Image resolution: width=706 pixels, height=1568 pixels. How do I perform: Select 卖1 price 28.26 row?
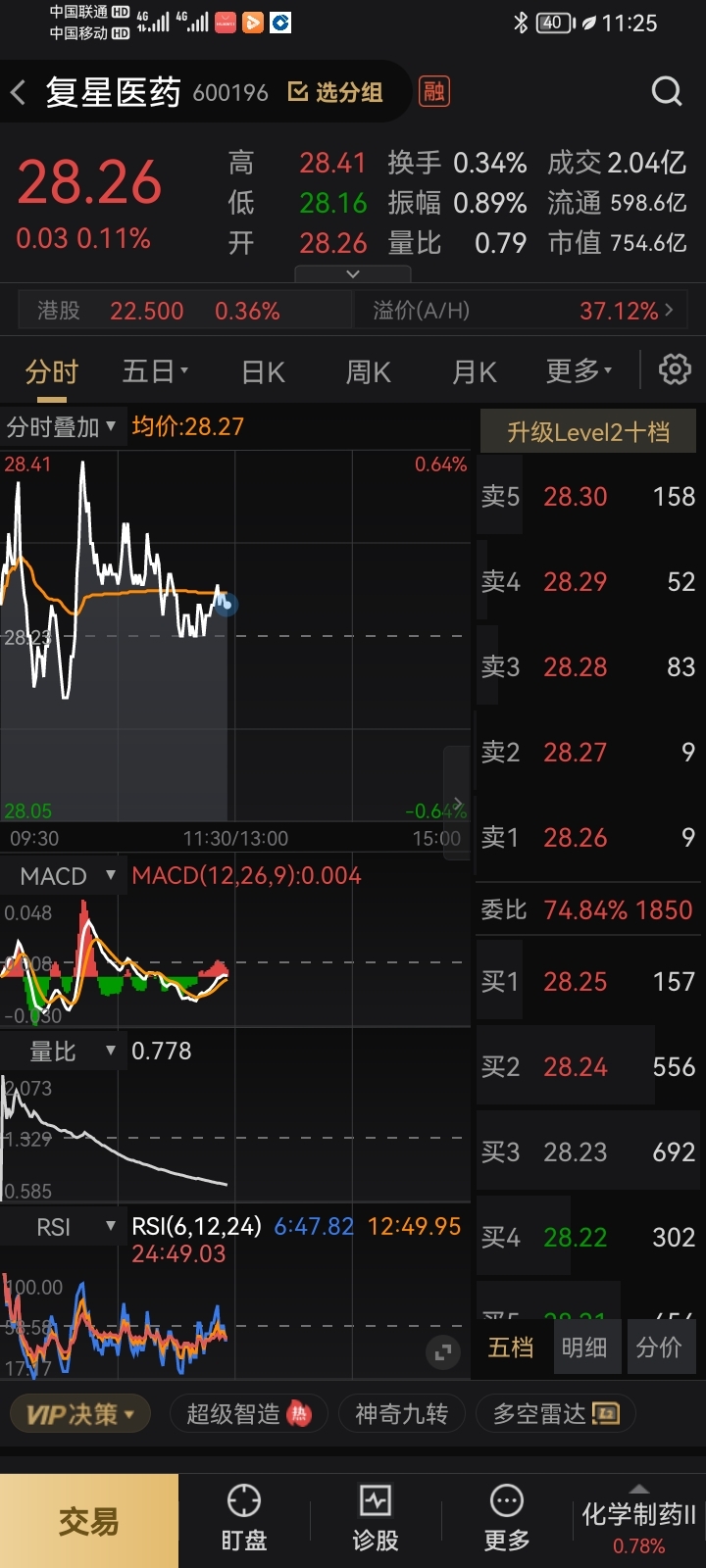[588, 838]
